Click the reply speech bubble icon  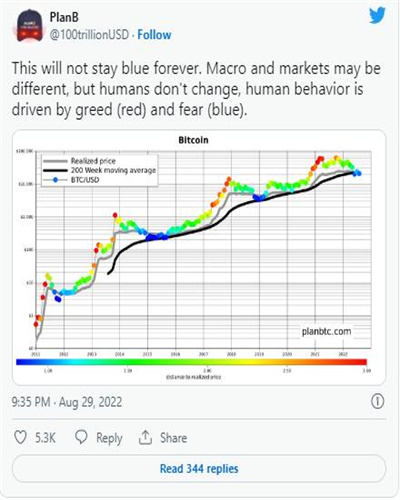click(81, 437)
